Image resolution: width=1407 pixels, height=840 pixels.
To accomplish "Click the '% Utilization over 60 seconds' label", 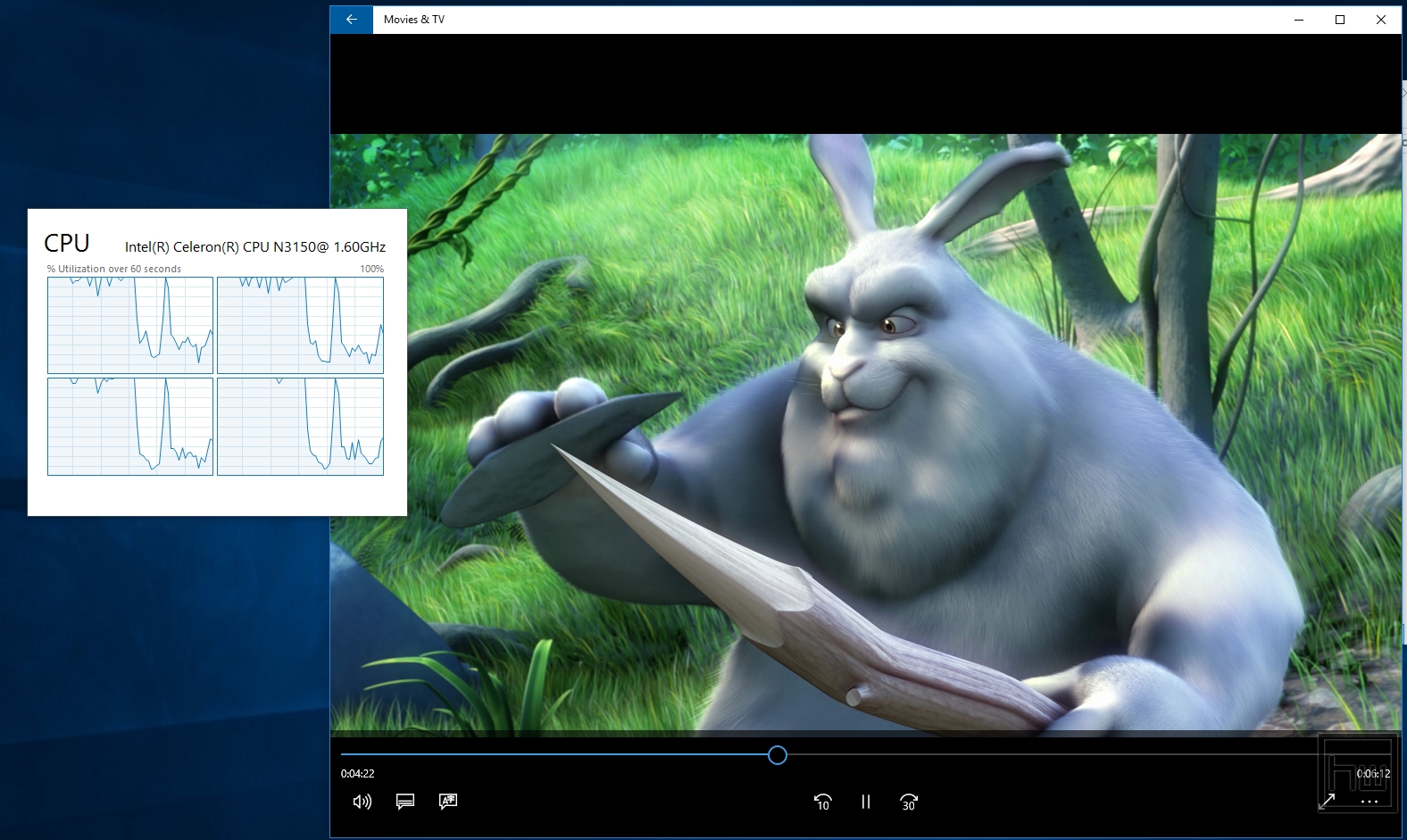I will (113, 269).
